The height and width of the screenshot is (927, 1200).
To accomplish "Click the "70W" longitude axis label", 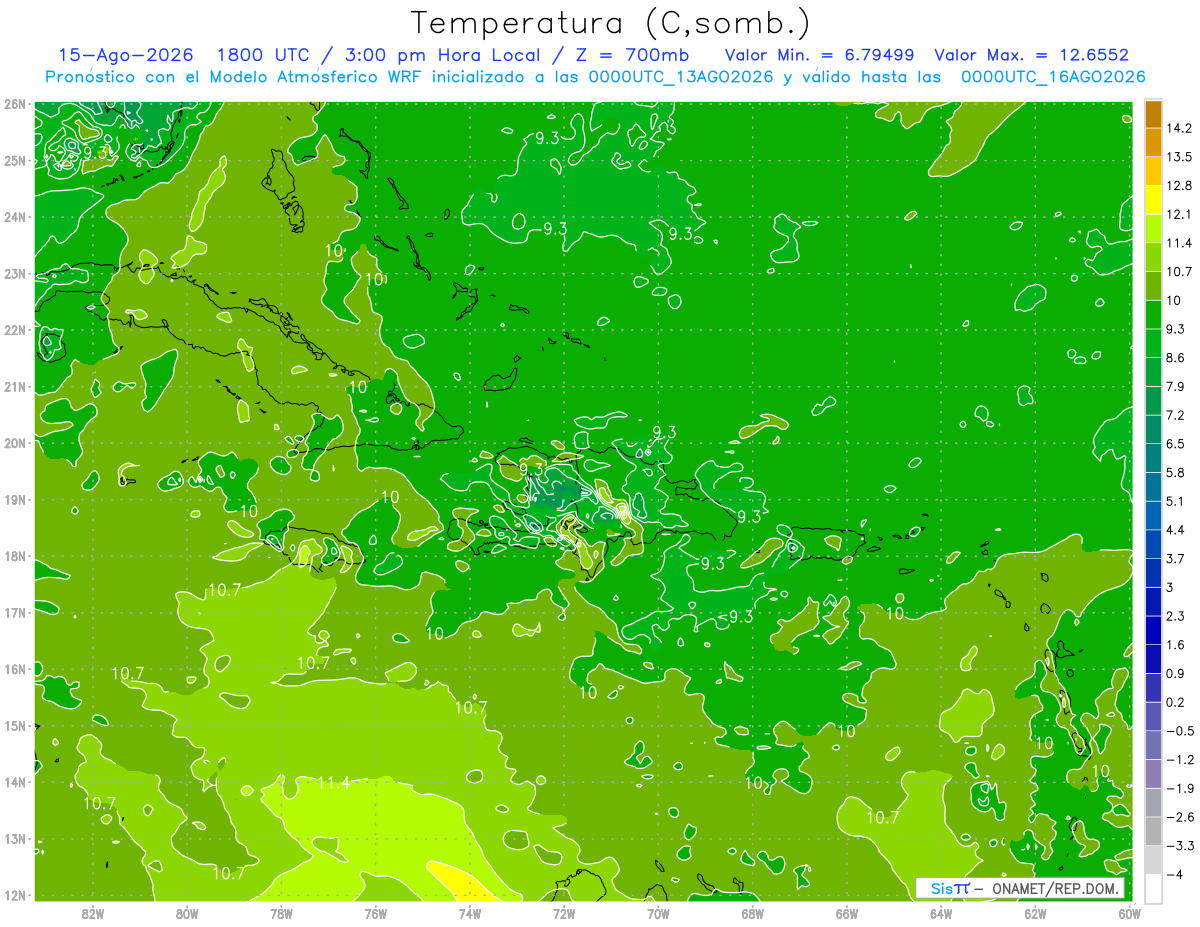I will click(x=658, y=913).
